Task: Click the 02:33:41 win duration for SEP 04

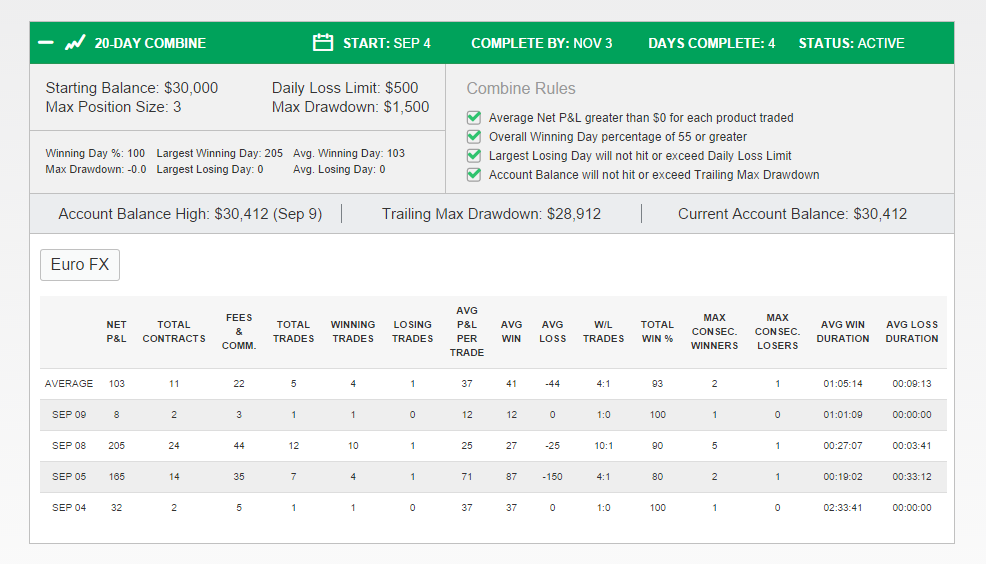Action: click(x=843, y=507)
